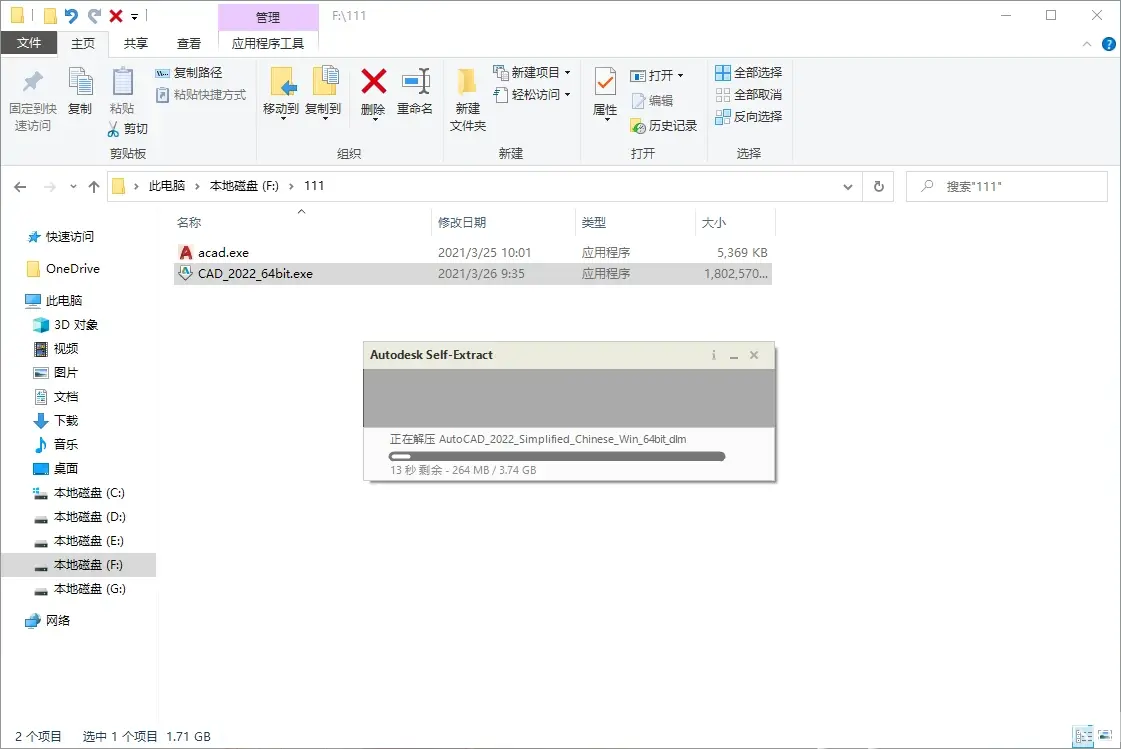The width and height of the screenshot is (1121, 749).
Task: Click Copy path in the ribbon
Action: 189,73
